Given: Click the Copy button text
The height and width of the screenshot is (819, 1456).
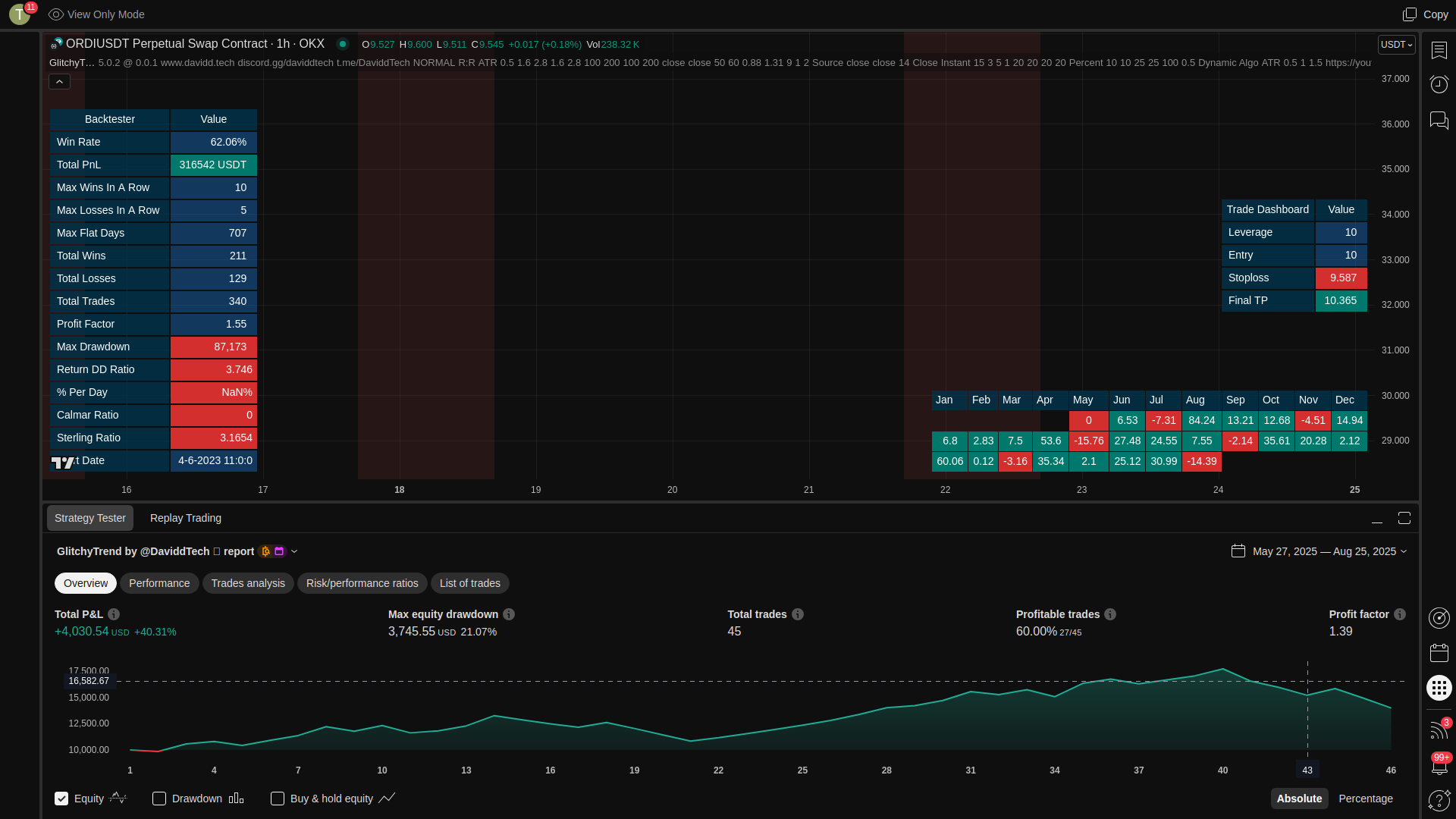Looking at the screenshot, I should (1436, 14).
